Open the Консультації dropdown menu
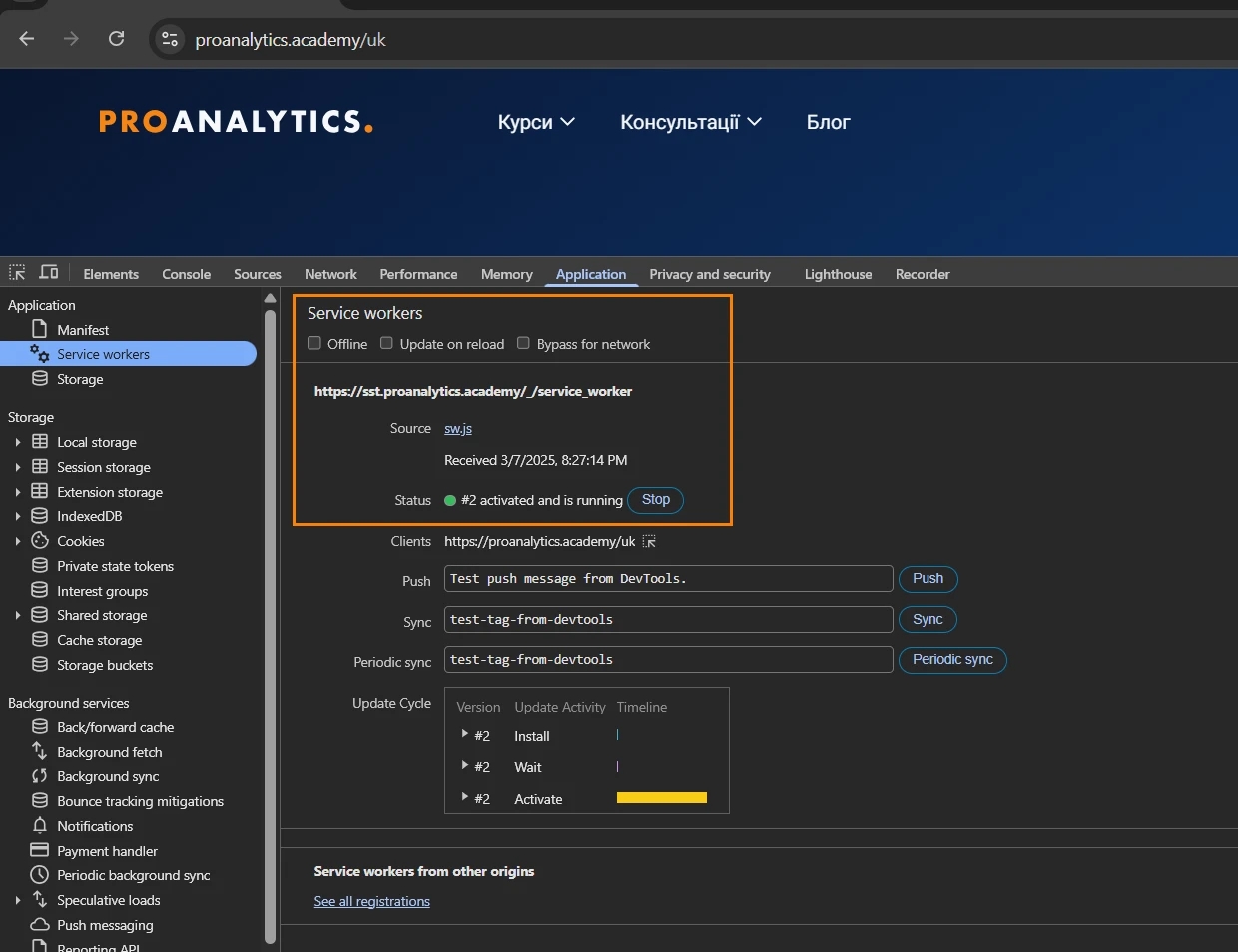This screenshot has height=952, width=1238. 691,122
